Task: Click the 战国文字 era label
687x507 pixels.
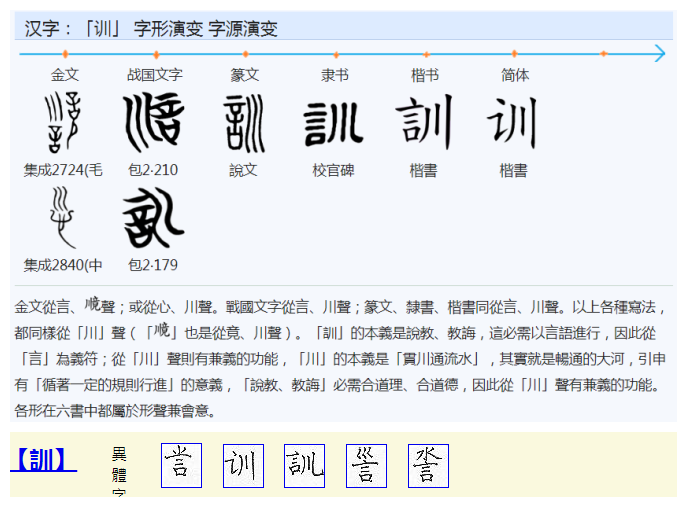Action: tap(155, 75)
